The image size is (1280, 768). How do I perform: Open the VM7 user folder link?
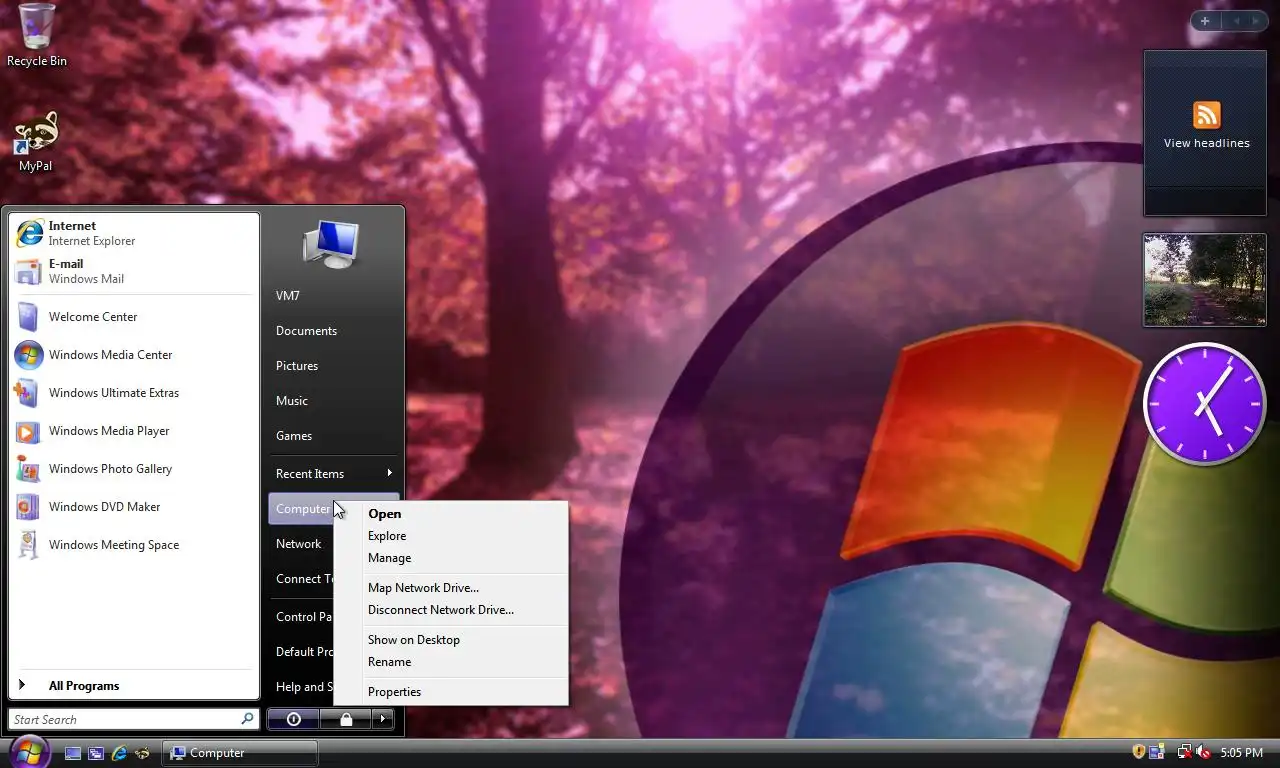point(333,296)
